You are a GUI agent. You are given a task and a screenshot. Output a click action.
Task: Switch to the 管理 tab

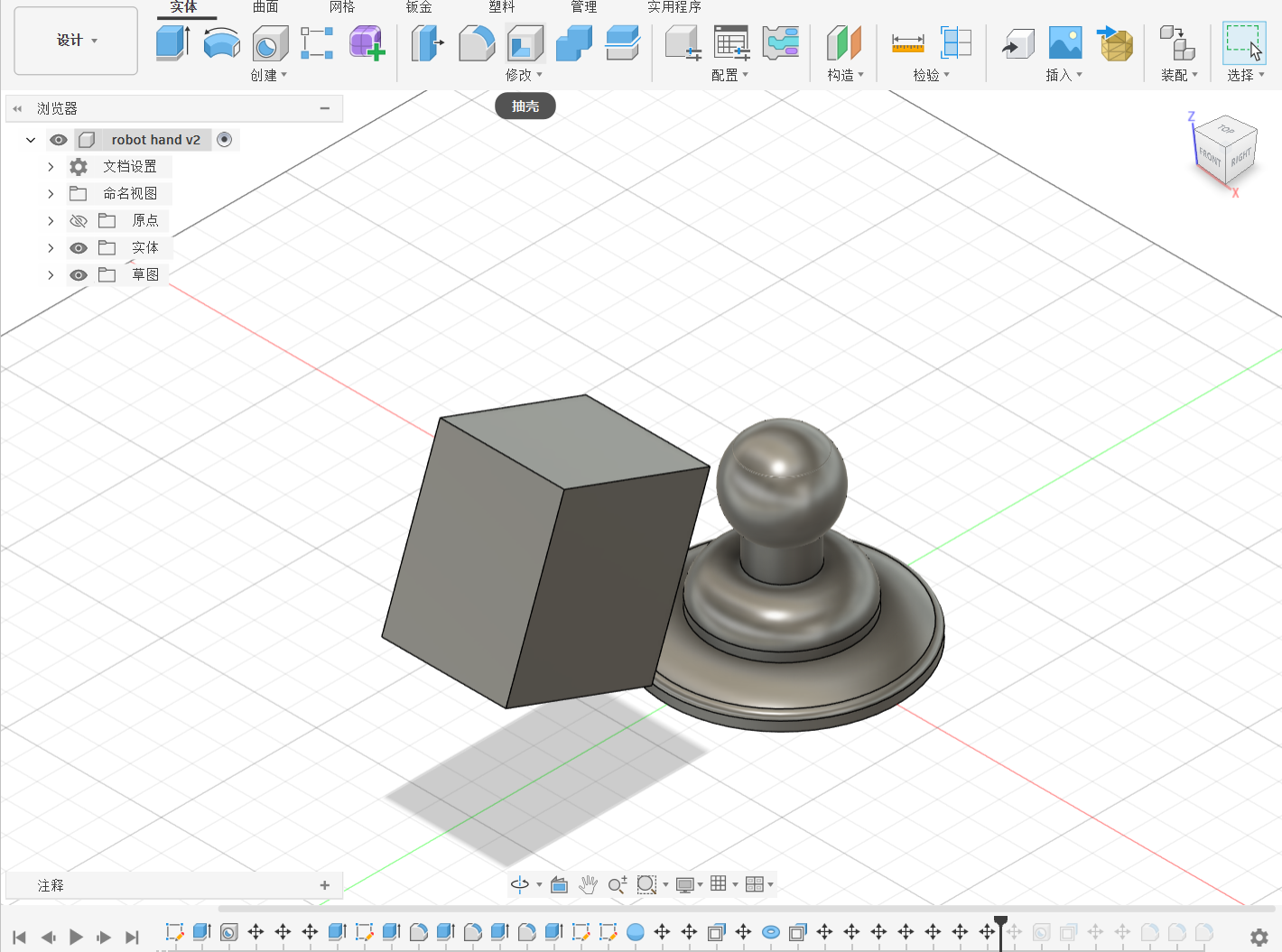pos(584,7)
